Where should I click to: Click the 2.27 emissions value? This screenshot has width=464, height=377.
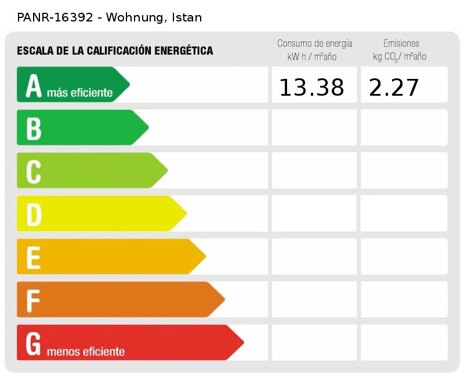pyautogui.click(x=394, y=88)
